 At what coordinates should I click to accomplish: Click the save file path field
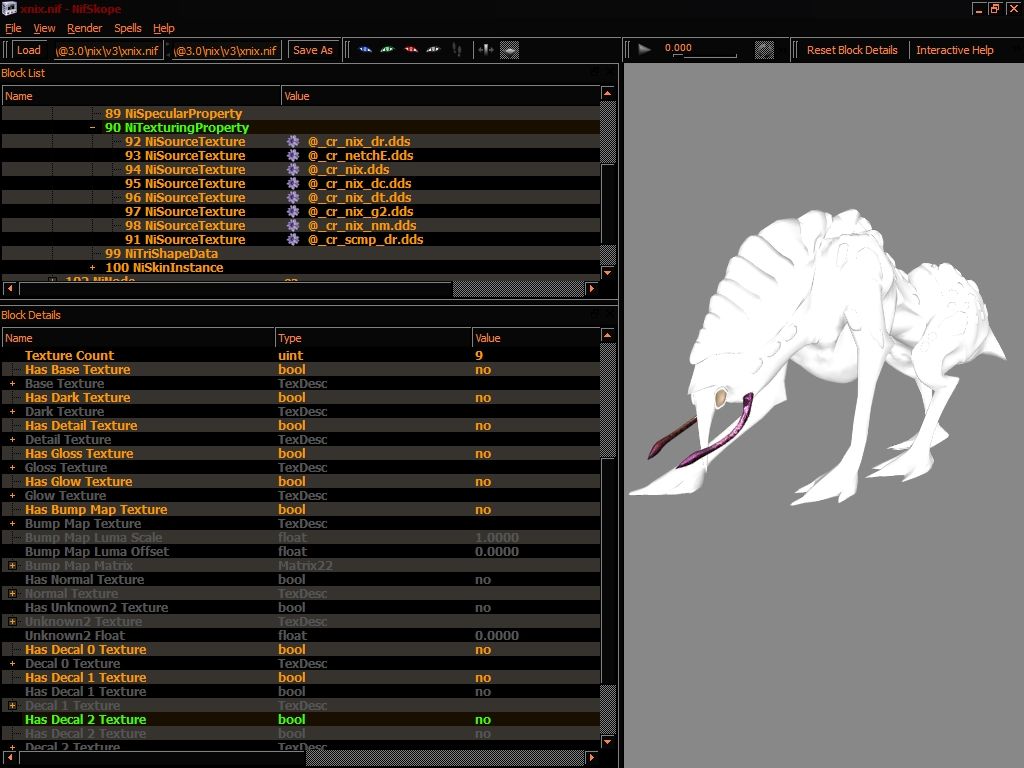pos(226,50)
